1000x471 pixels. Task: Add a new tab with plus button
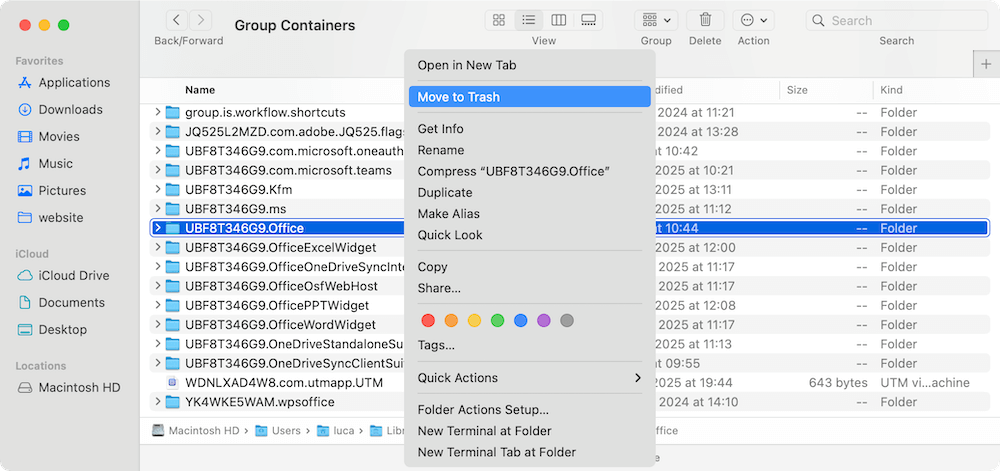985,63
